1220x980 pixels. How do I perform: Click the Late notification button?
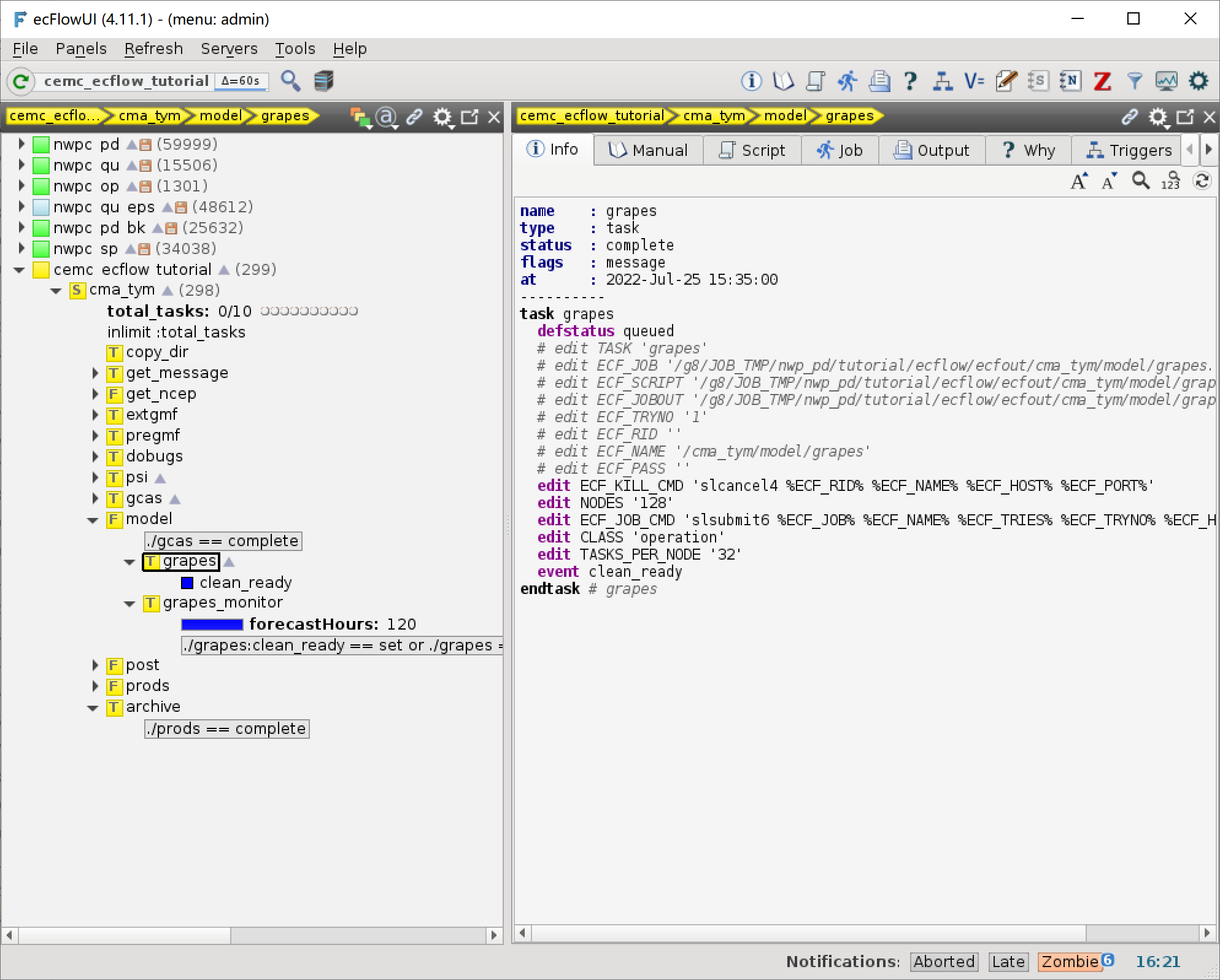(x=1008, y=962)
